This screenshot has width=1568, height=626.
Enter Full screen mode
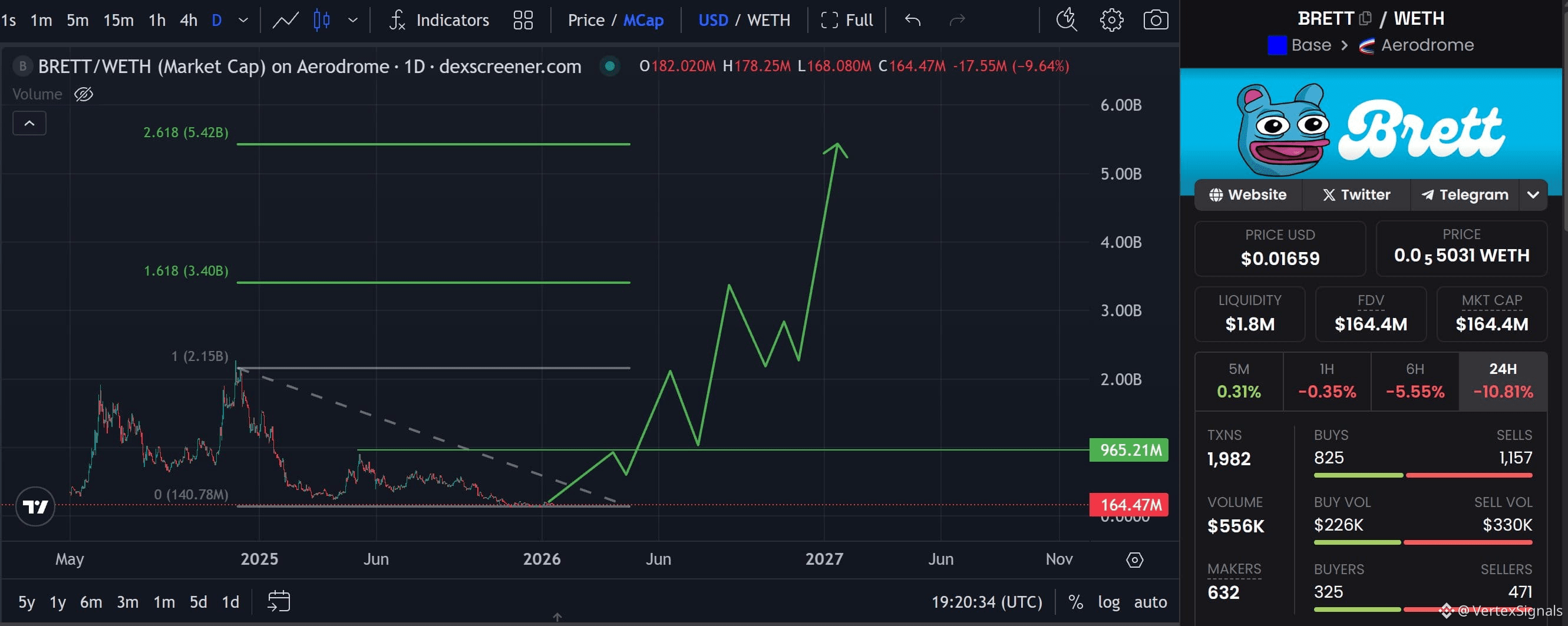click(846, 19)
